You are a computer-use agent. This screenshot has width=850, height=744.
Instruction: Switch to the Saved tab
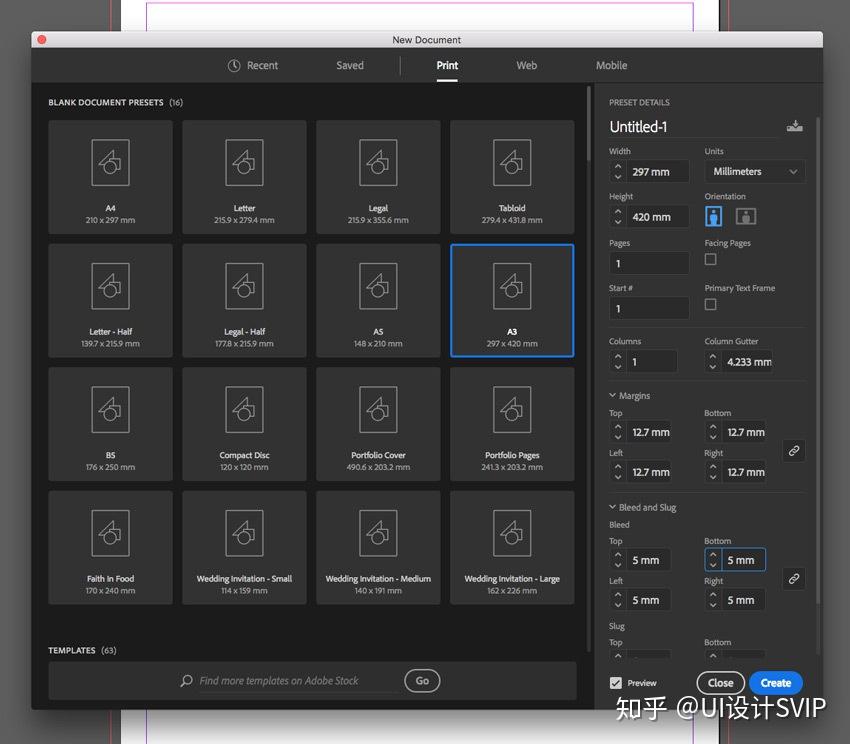pos(350,66)
